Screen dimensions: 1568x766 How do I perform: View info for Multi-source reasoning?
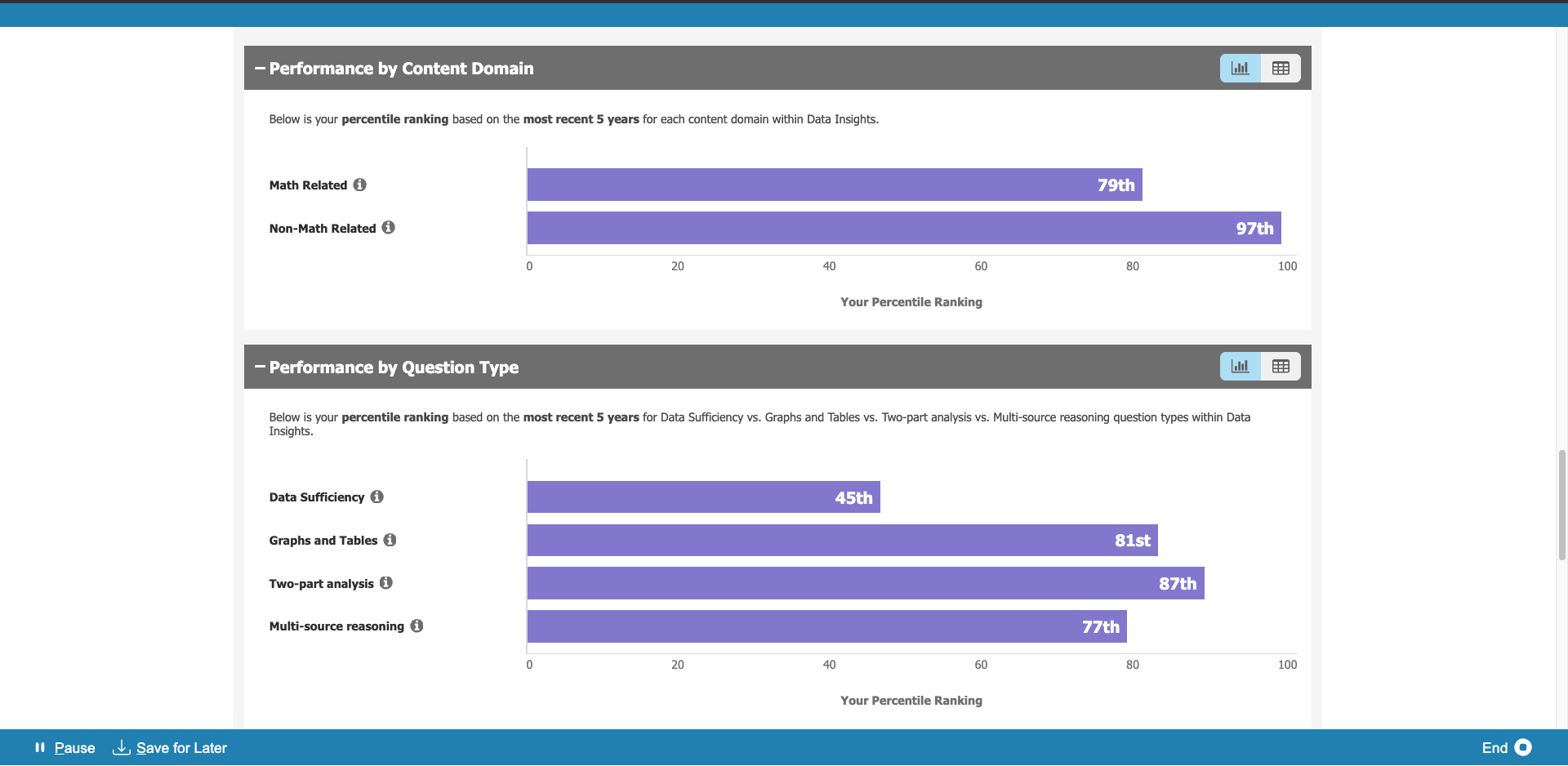[416, 626]
